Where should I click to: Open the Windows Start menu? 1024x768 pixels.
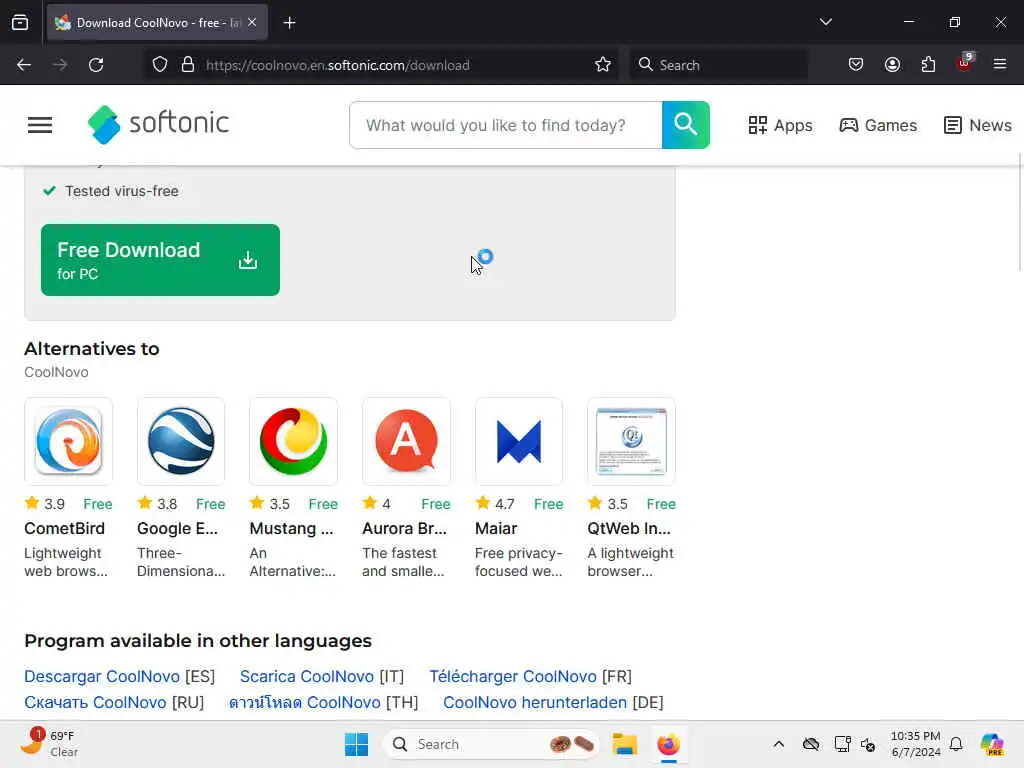(357, 744)
